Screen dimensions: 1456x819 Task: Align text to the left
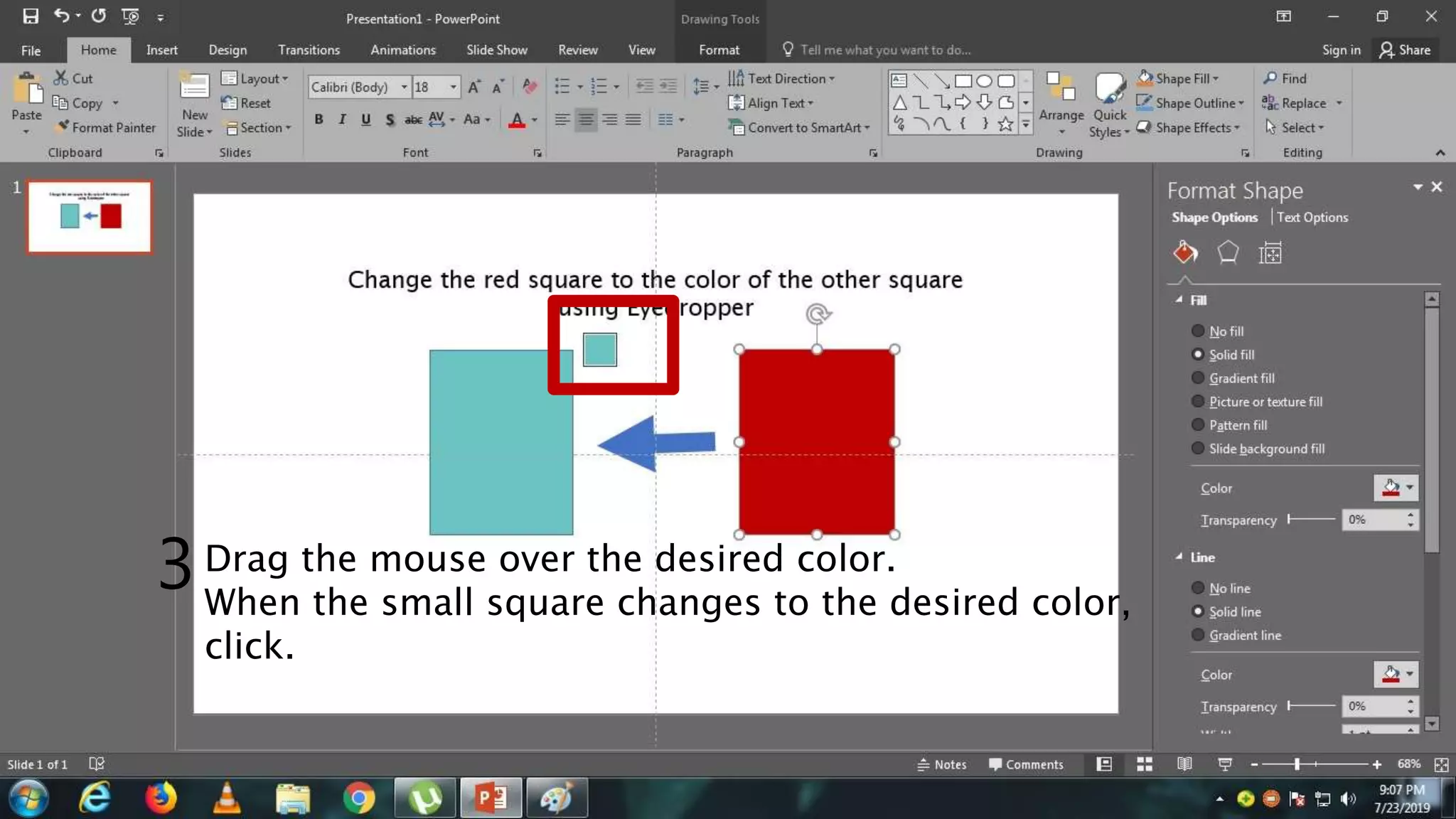[x=562, y=119]
